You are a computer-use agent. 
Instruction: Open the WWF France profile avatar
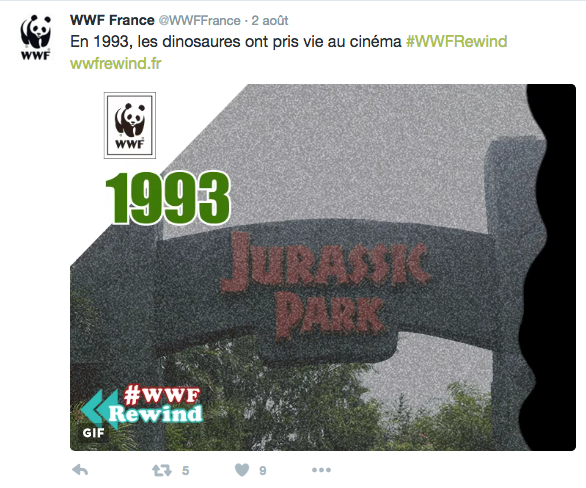click(36, 37)
